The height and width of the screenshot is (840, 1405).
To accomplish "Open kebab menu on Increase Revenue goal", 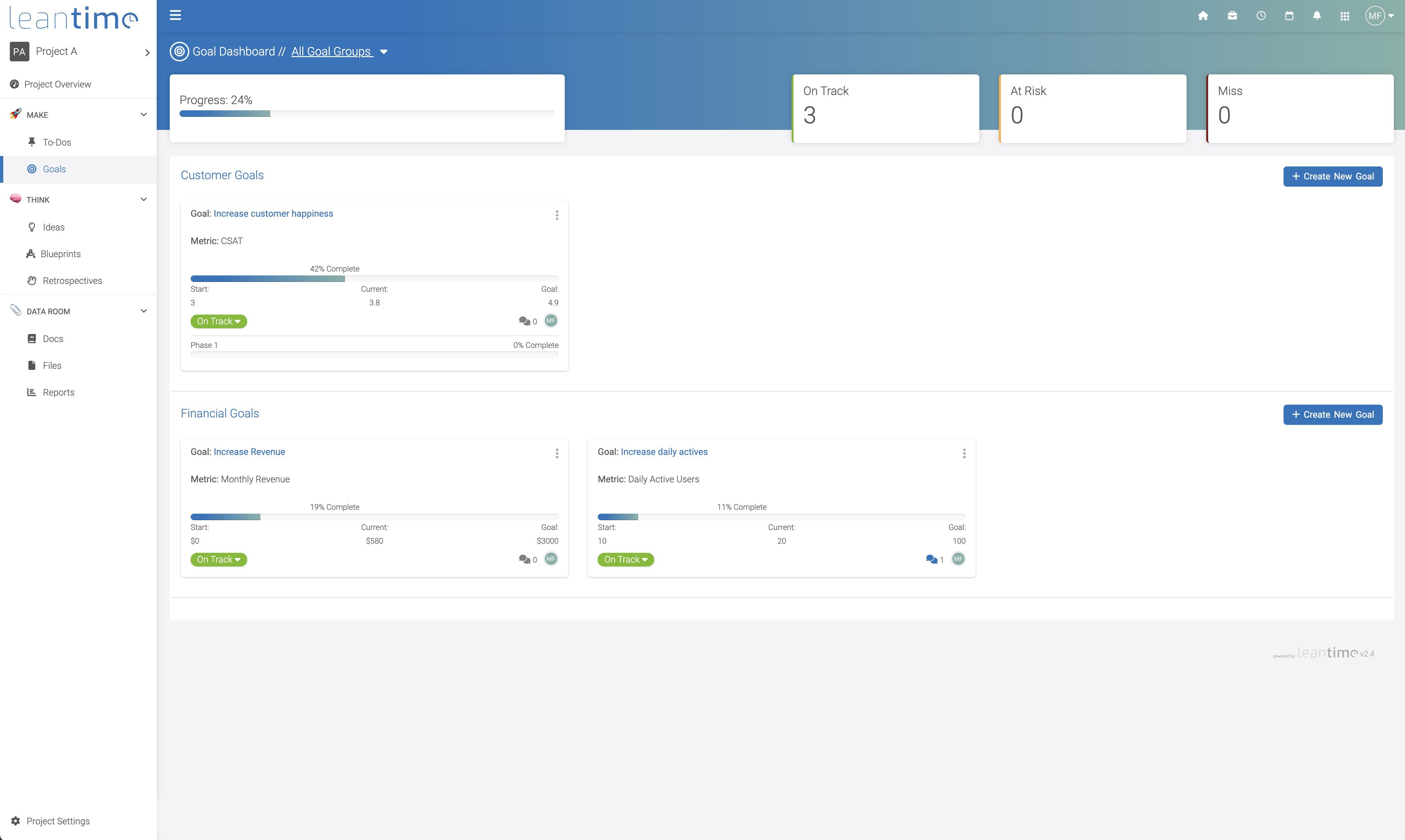I will coord(557,453).
